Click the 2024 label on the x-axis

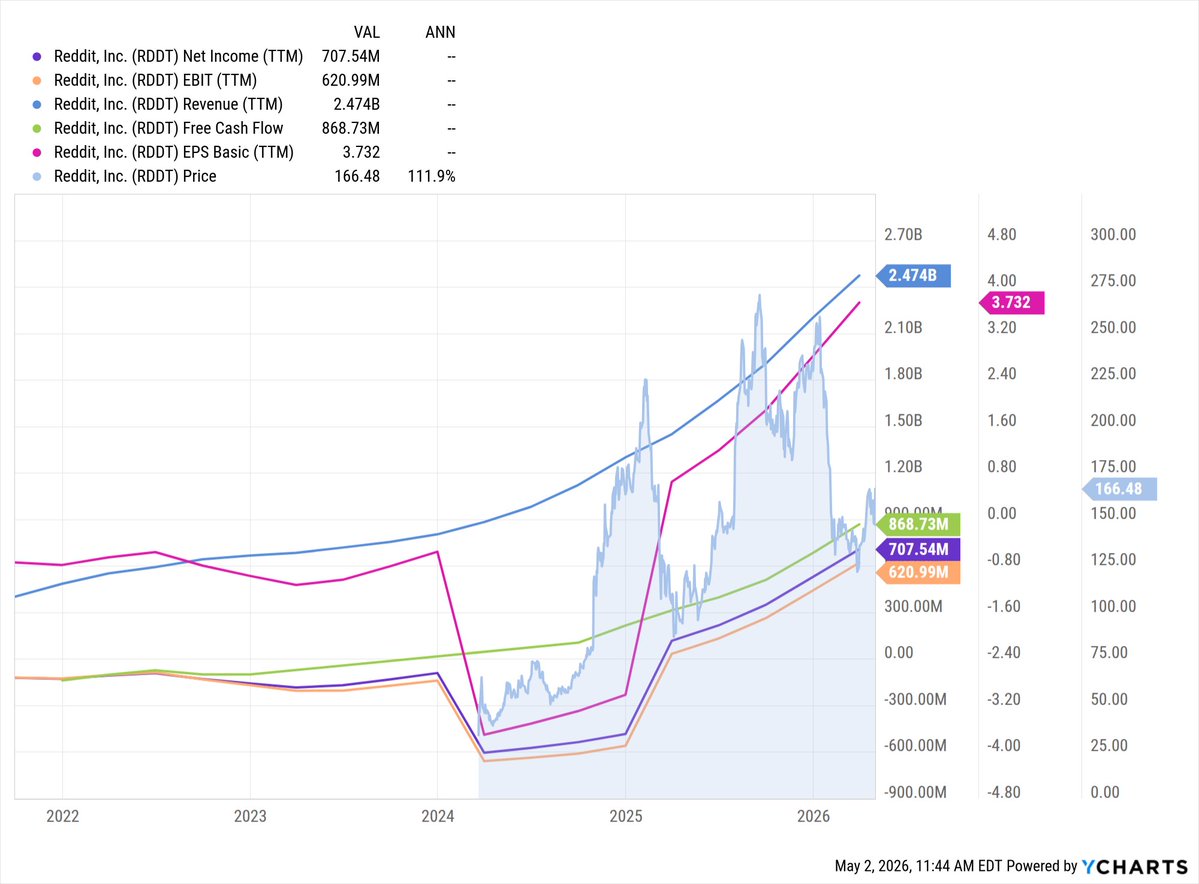(x=437, y=816)
